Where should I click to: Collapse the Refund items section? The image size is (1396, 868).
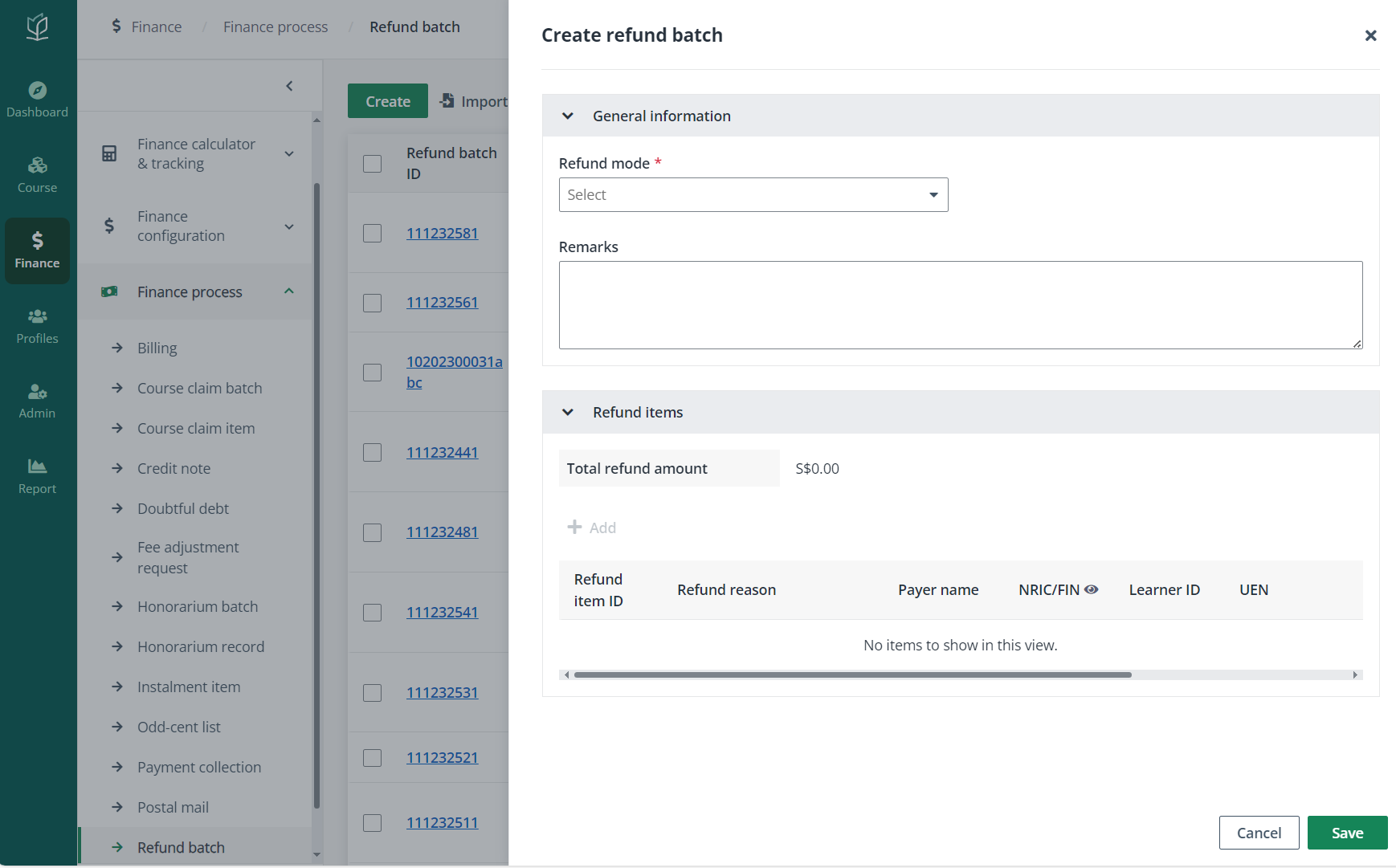pyautogui.click(x=568, y=412)
